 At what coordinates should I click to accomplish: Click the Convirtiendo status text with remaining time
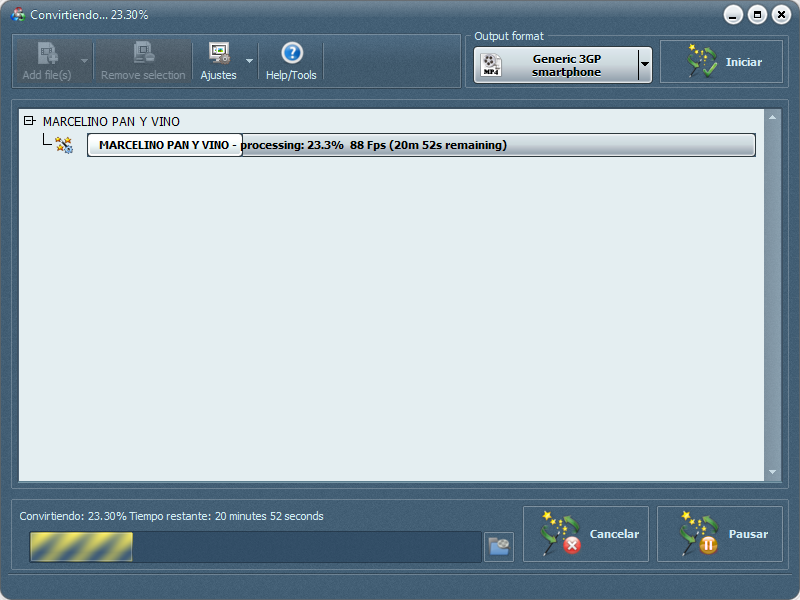coord(171,516)
